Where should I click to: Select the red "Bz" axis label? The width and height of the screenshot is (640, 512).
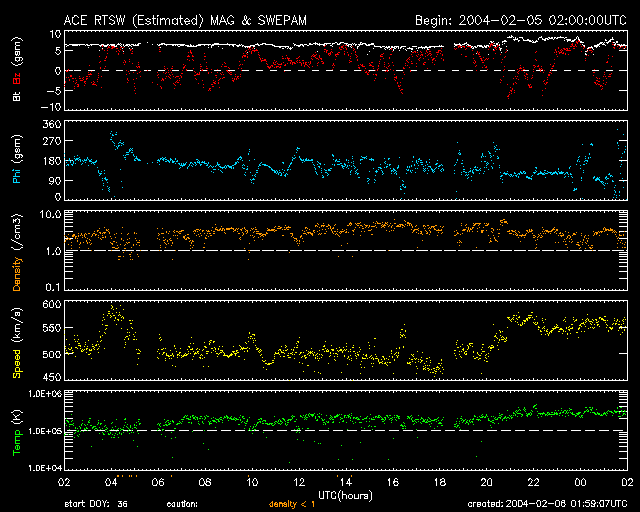[x=17, y=78]
